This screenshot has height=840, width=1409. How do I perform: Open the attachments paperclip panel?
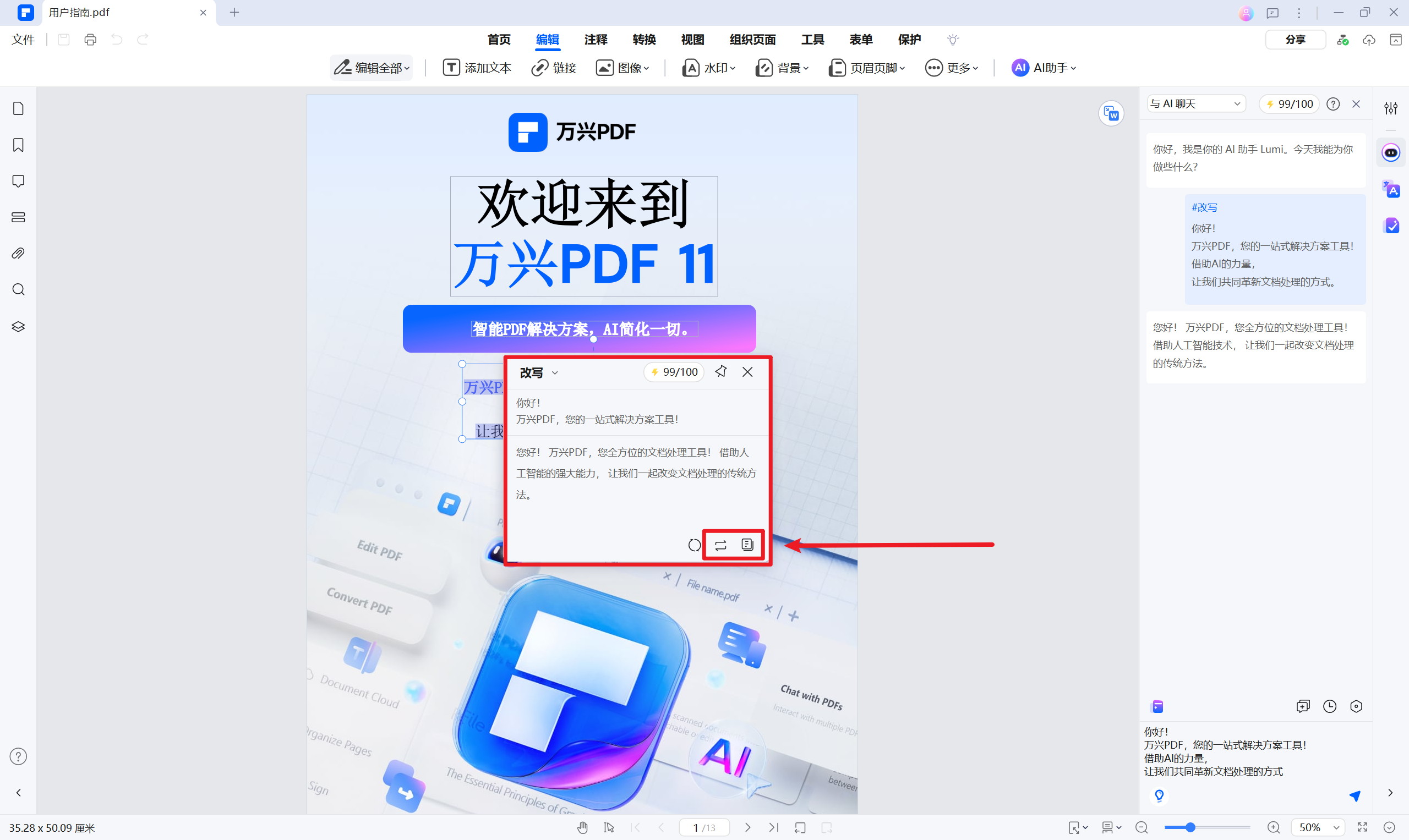[18, 253]
